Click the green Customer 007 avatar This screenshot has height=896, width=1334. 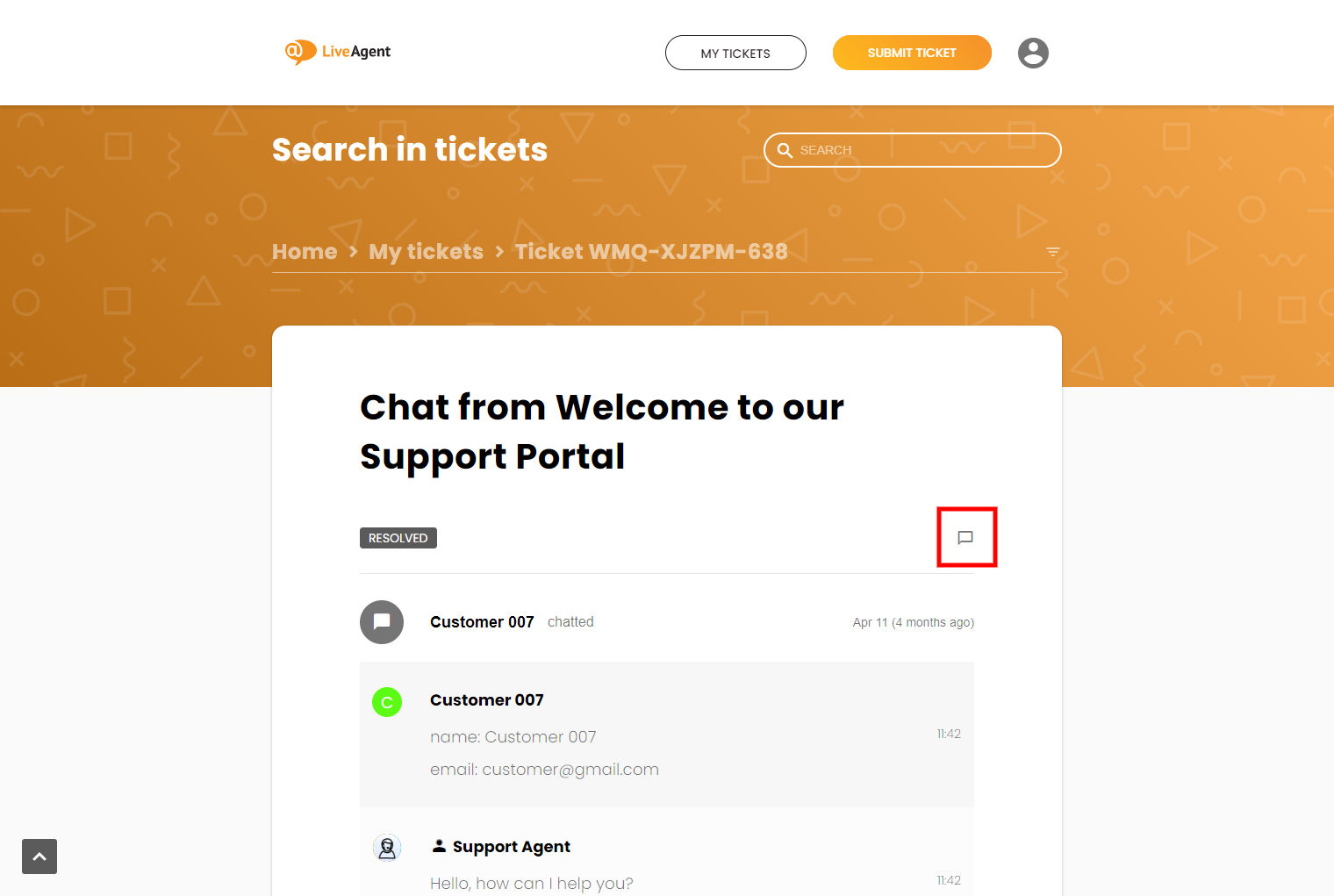[387, 702]
